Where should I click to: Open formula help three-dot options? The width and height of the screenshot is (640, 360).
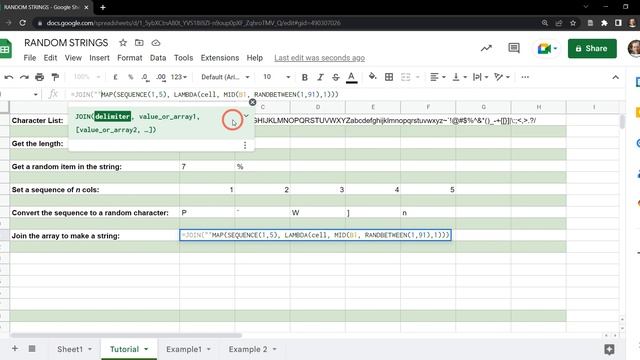click(245, 145)
